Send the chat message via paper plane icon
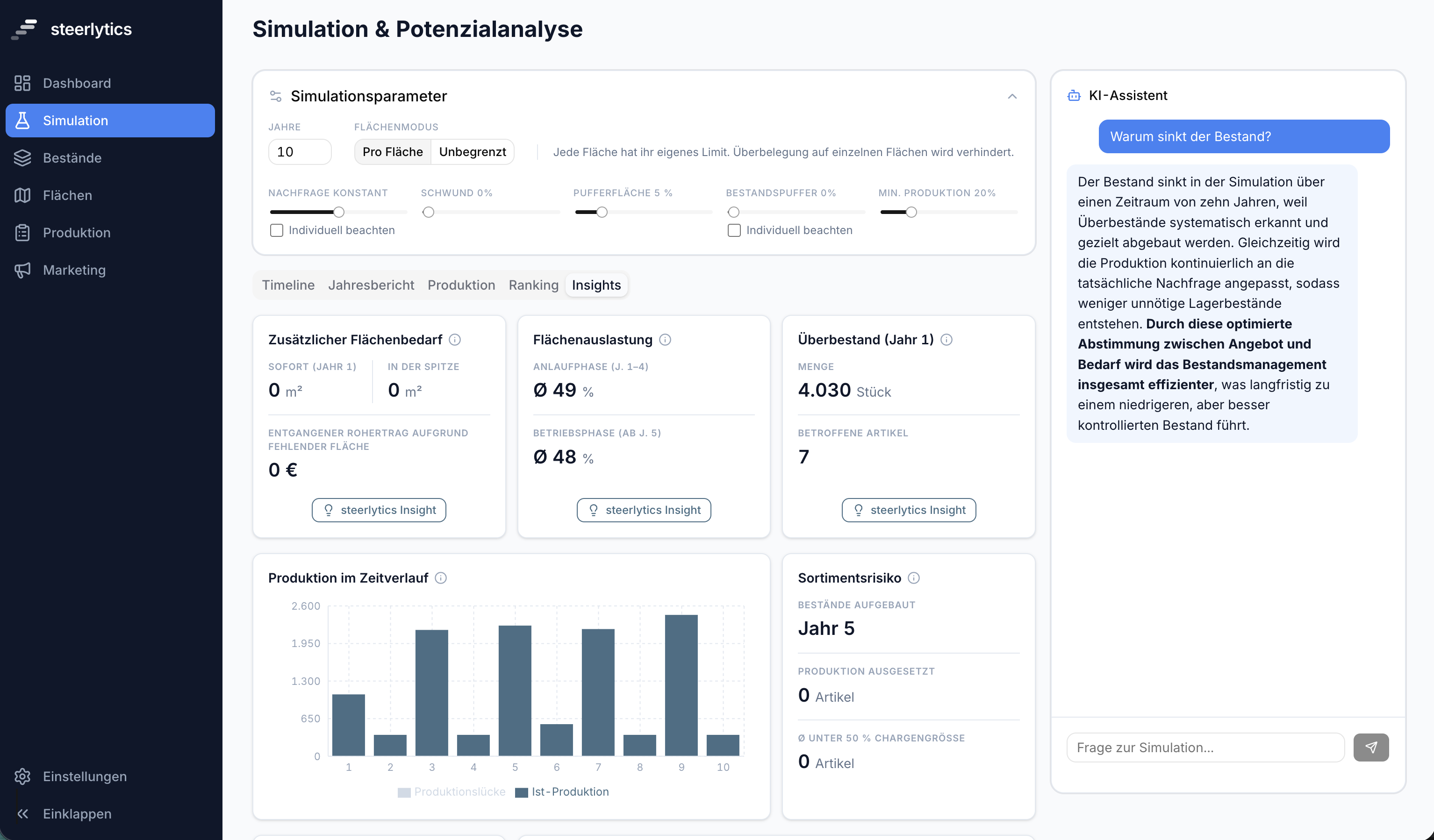 point(1371,747)
